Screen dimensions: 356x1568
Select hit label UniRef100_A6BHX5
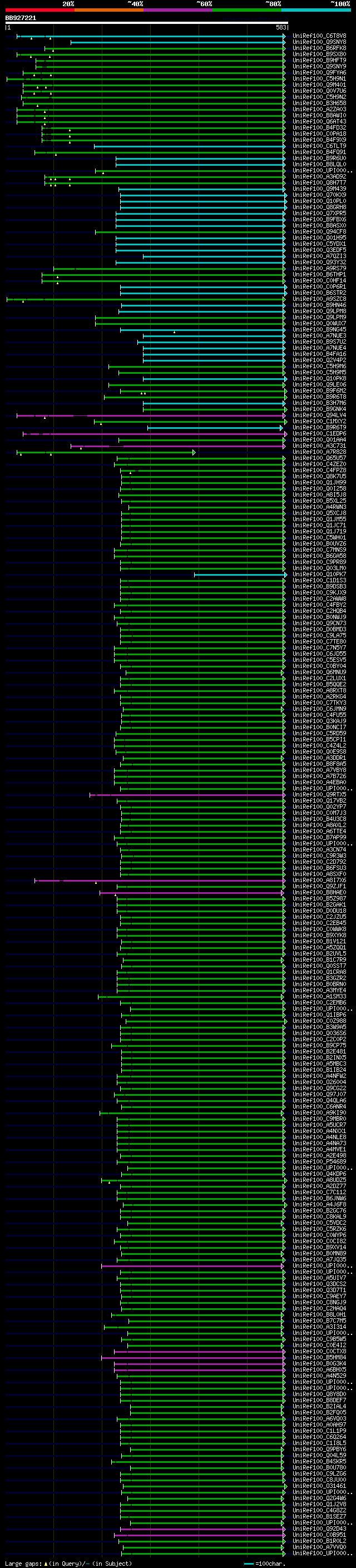pyautogui.click(x=319, y=1369)
